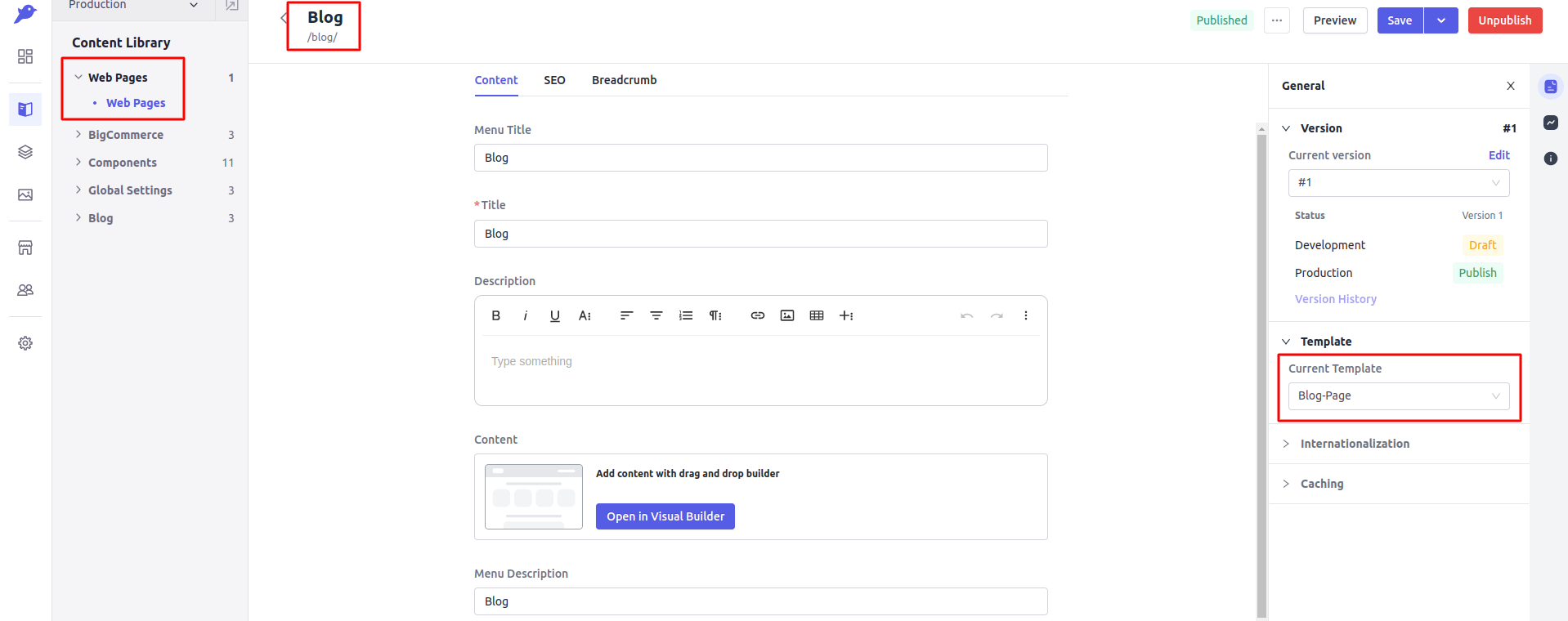This screenshot has width=1568, height=621.
Task: Open paragraph format options in editor
Action: coord(715,315)
